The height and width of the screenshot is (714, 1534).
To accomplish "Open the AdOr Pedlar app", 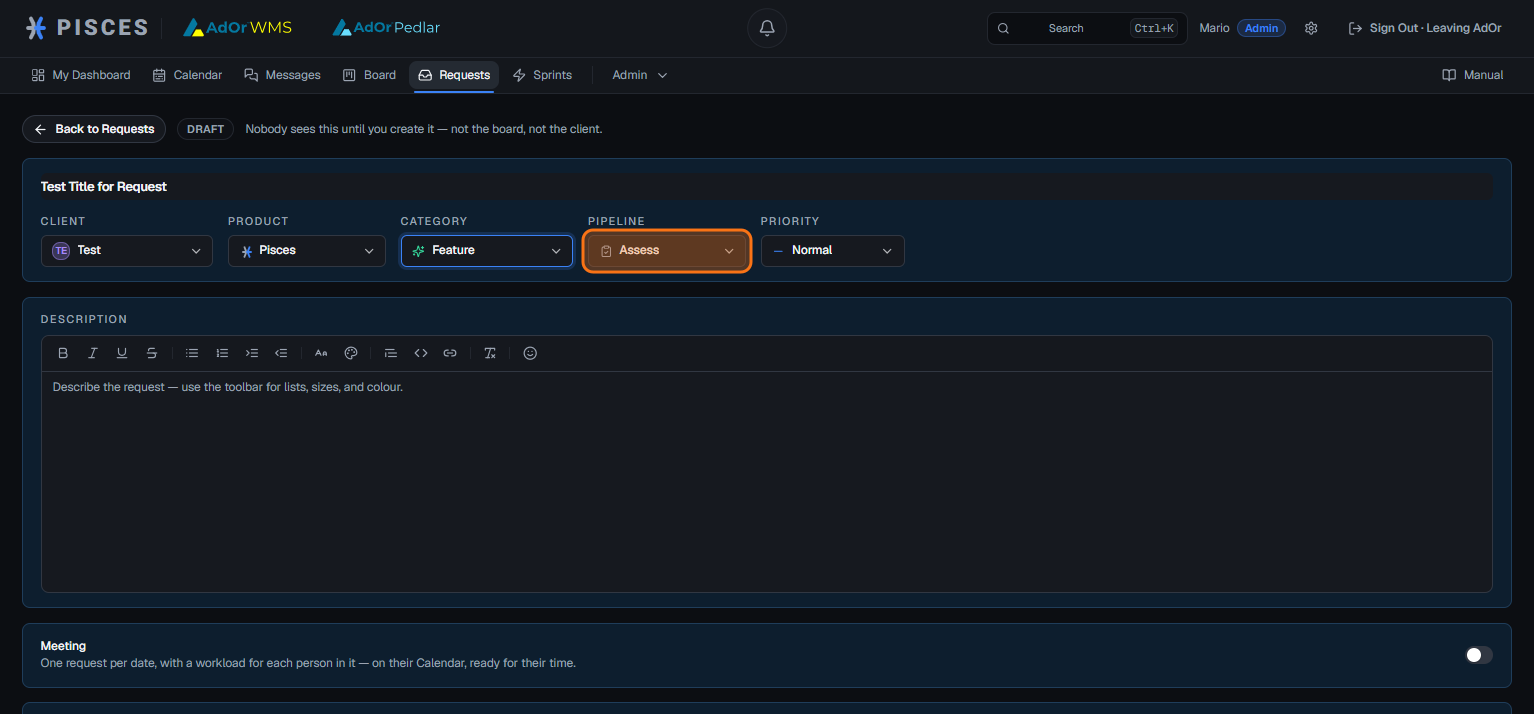I will [386, 28].
